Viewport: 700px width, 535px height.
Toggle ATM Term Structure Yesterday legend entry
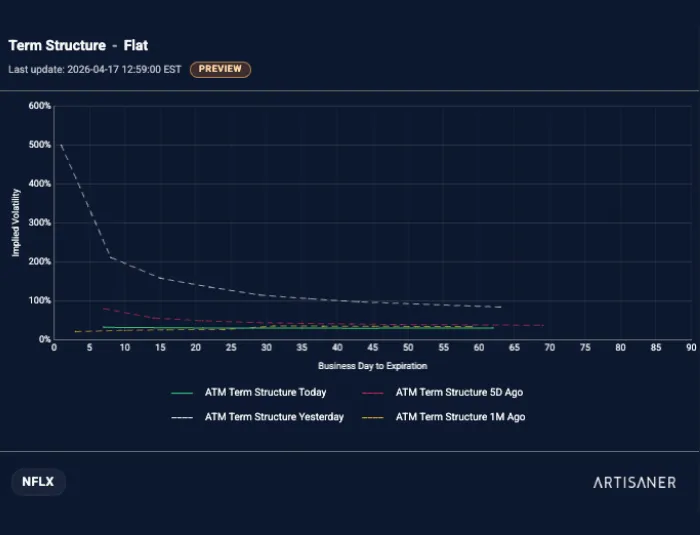(257, 417)
